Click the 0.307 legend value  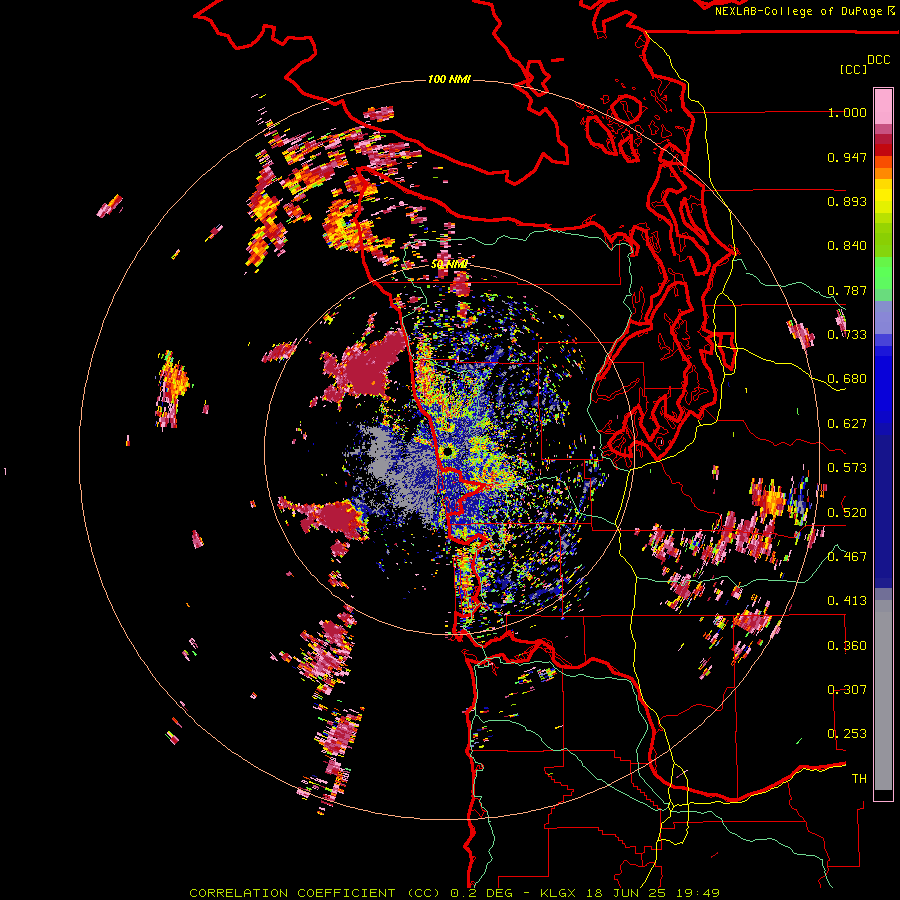point(847,689)
